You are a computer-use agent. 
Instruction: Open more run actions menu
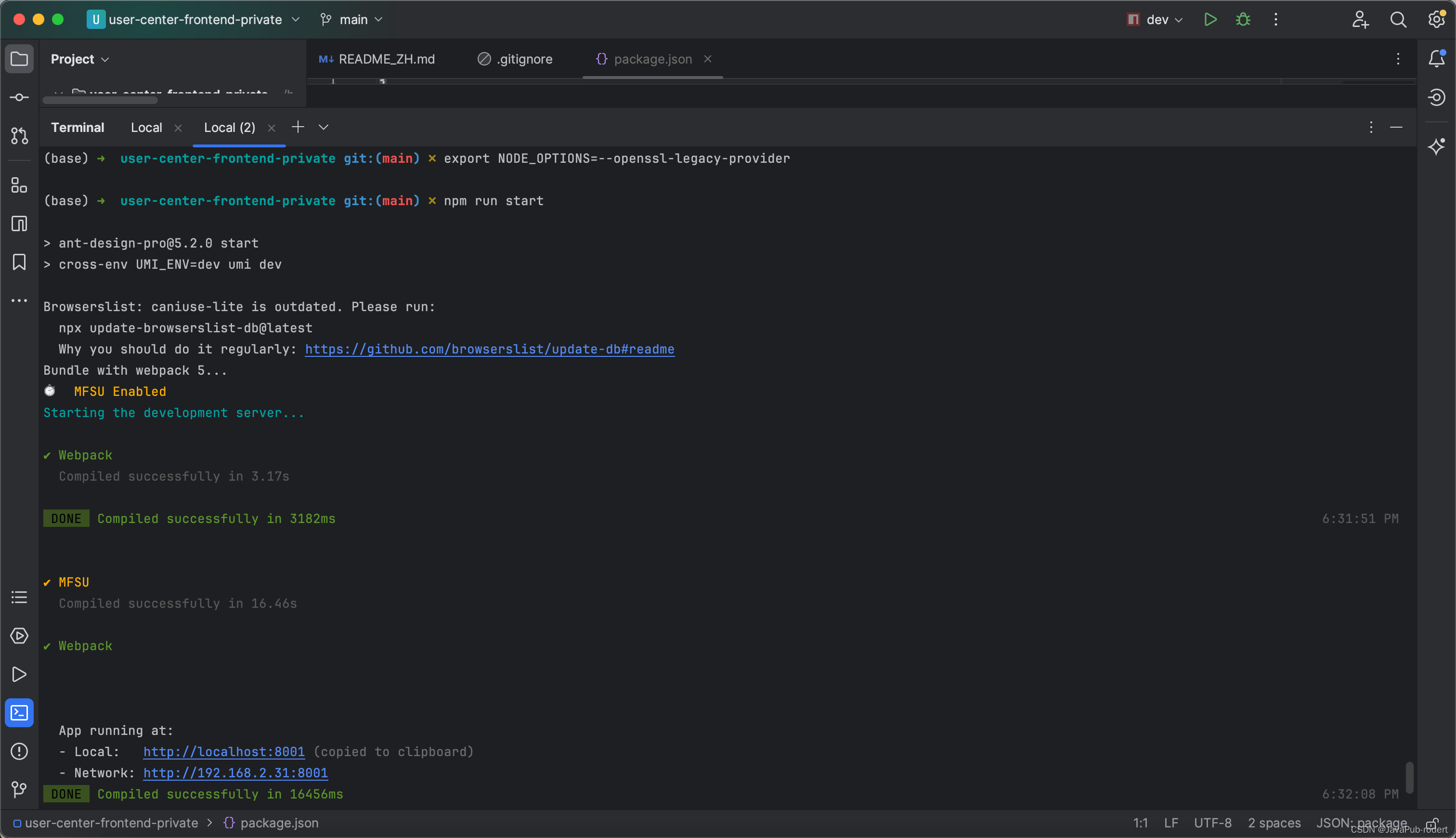coord(1275,20)
